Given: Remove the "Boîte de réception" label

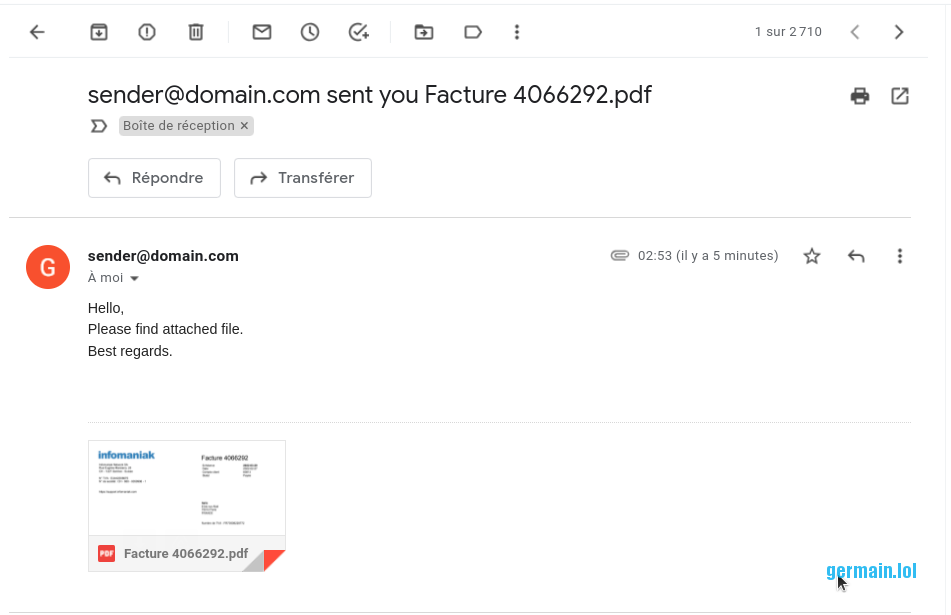Looking at the screenshot, I should tap(245, 126).
